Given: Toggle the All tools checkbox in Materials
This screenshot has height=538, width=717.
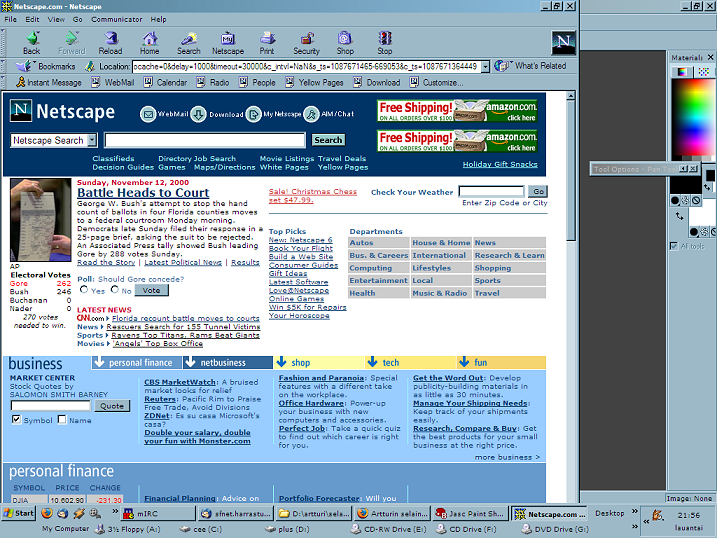Looking at the screenshot, I should click(674, 246).
